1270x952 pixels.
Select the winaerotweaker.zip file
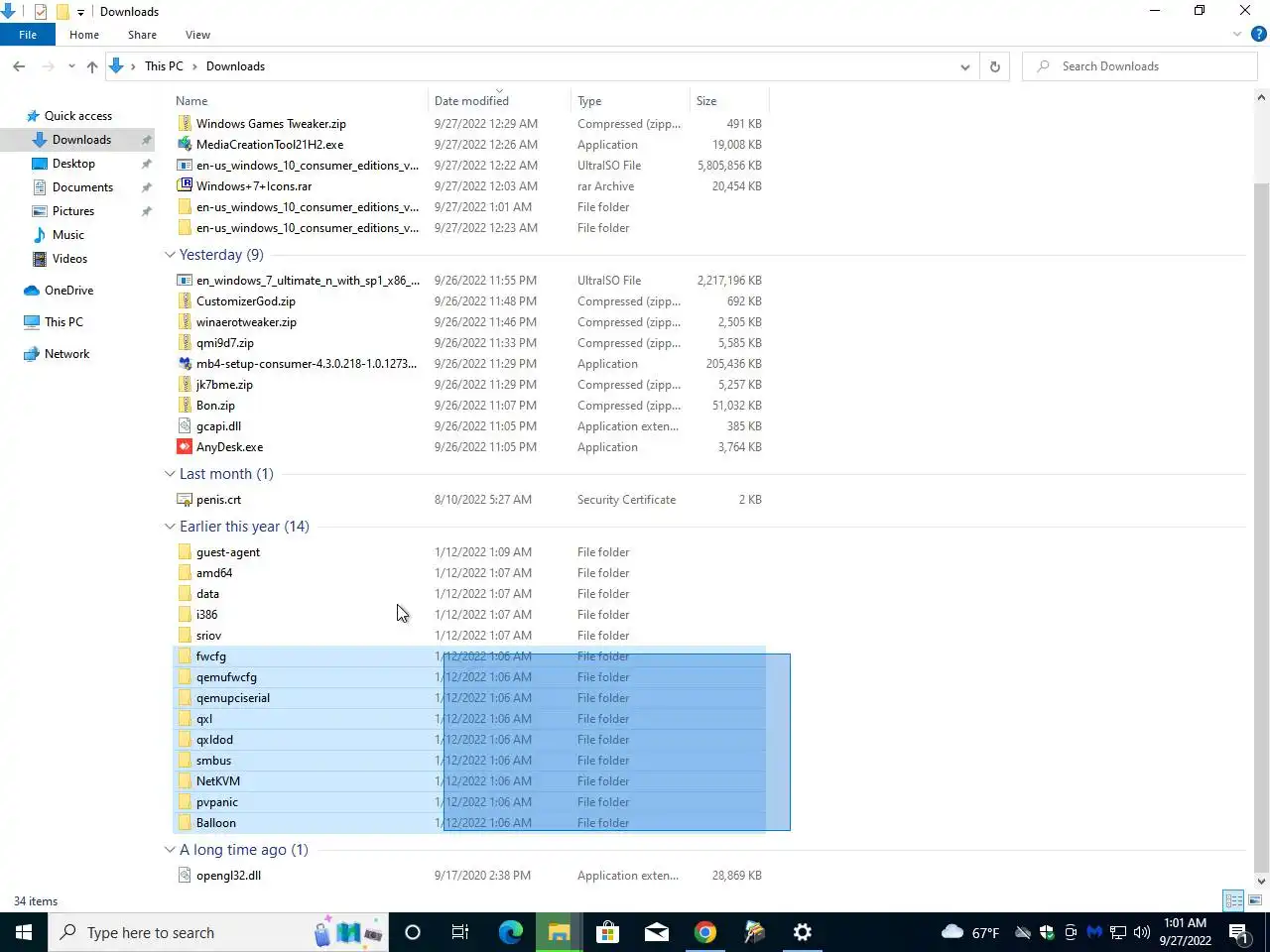click(246, 322)
